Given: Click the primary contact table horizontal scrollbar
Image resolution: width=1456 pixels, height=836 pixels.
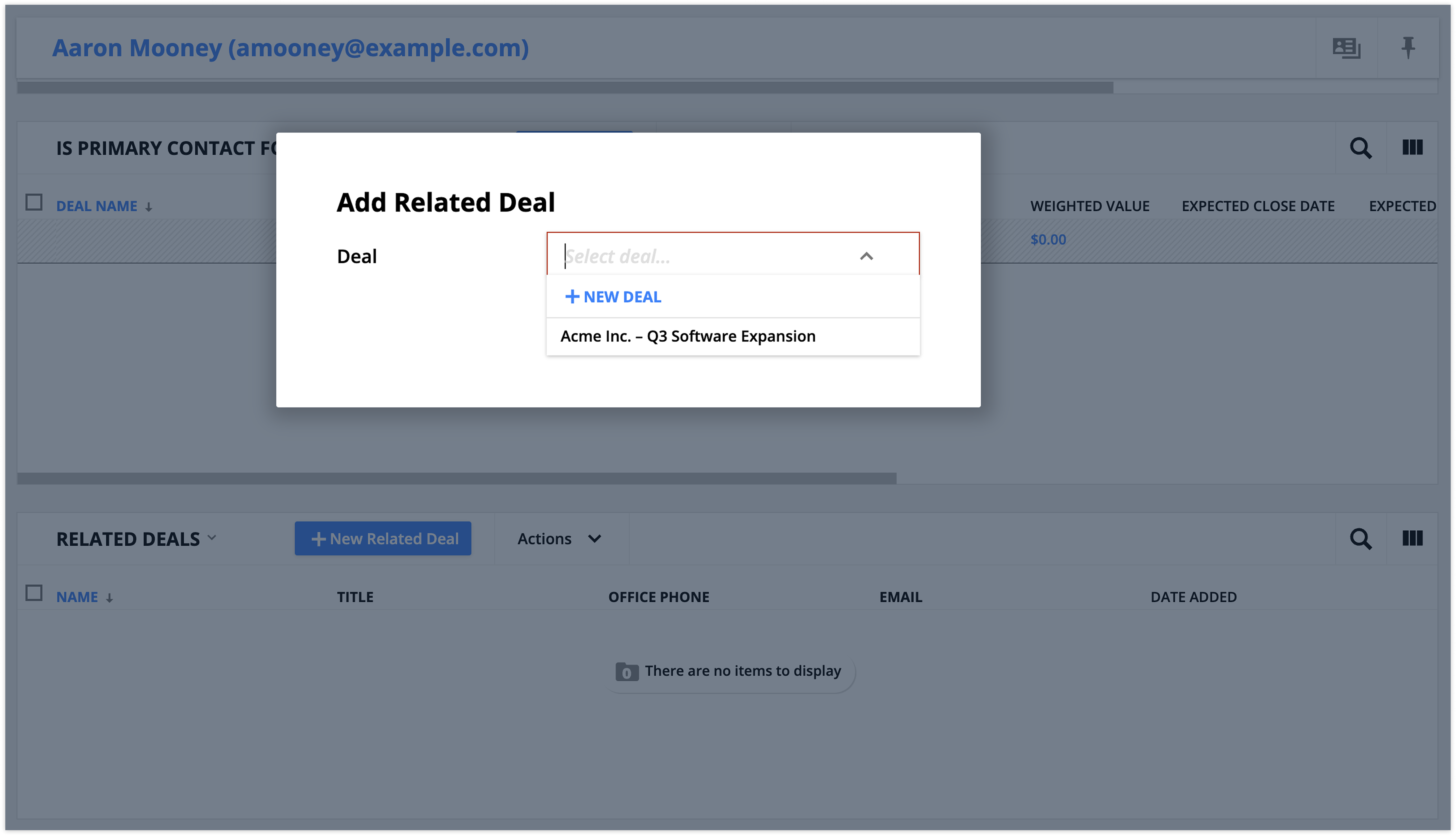Looking at the screenshot, I should coord(456,478).
